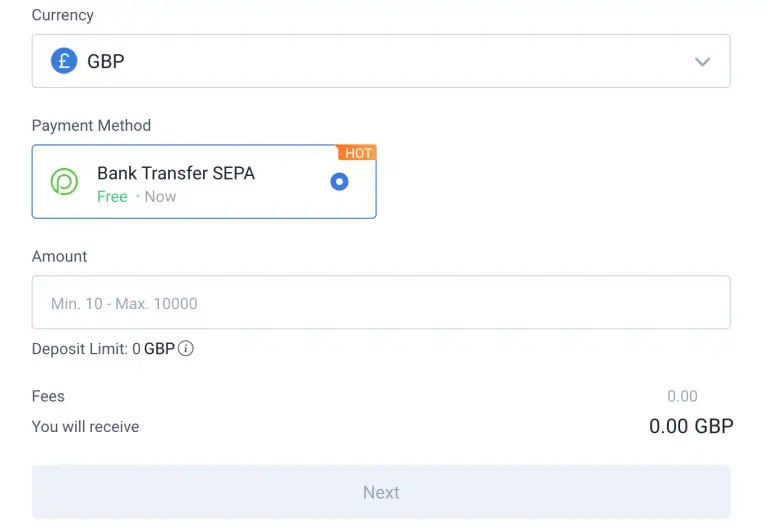Expand the currency chevron arrow
Image resolution: width=768 pixels, height=529 pixels.
pos(702,62)
